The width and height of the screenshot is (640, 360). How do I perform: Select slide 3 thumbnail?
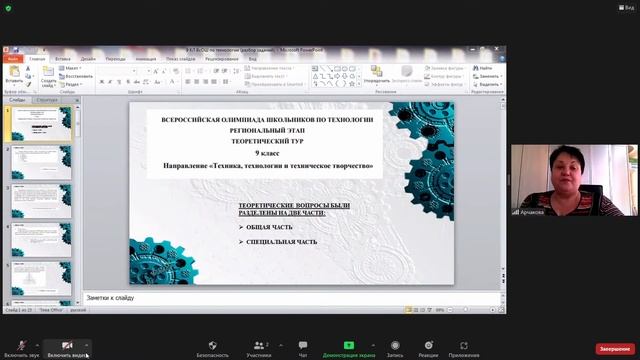point(41,201)
